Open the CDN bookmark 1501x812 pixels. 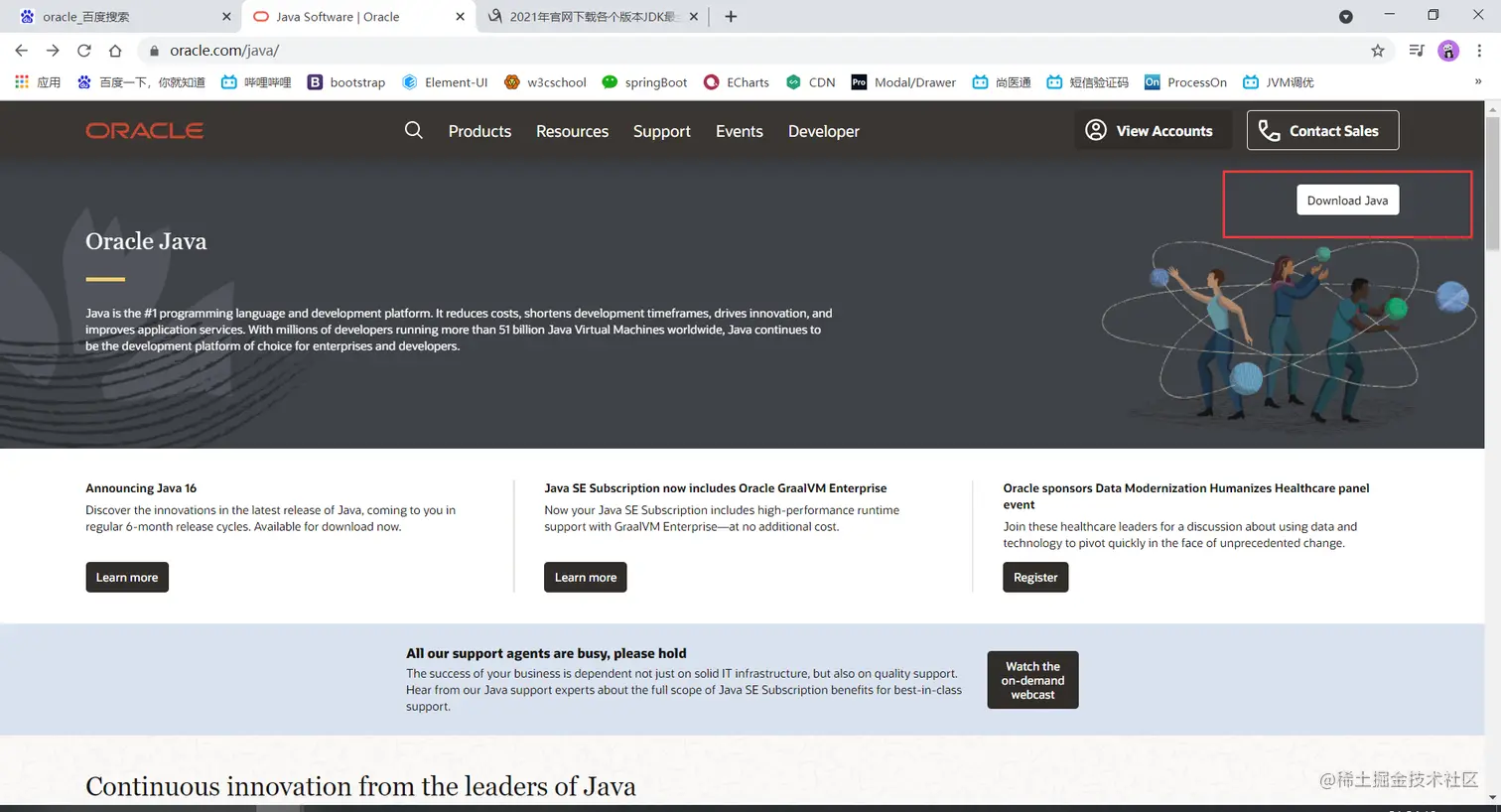pos(810,82)
